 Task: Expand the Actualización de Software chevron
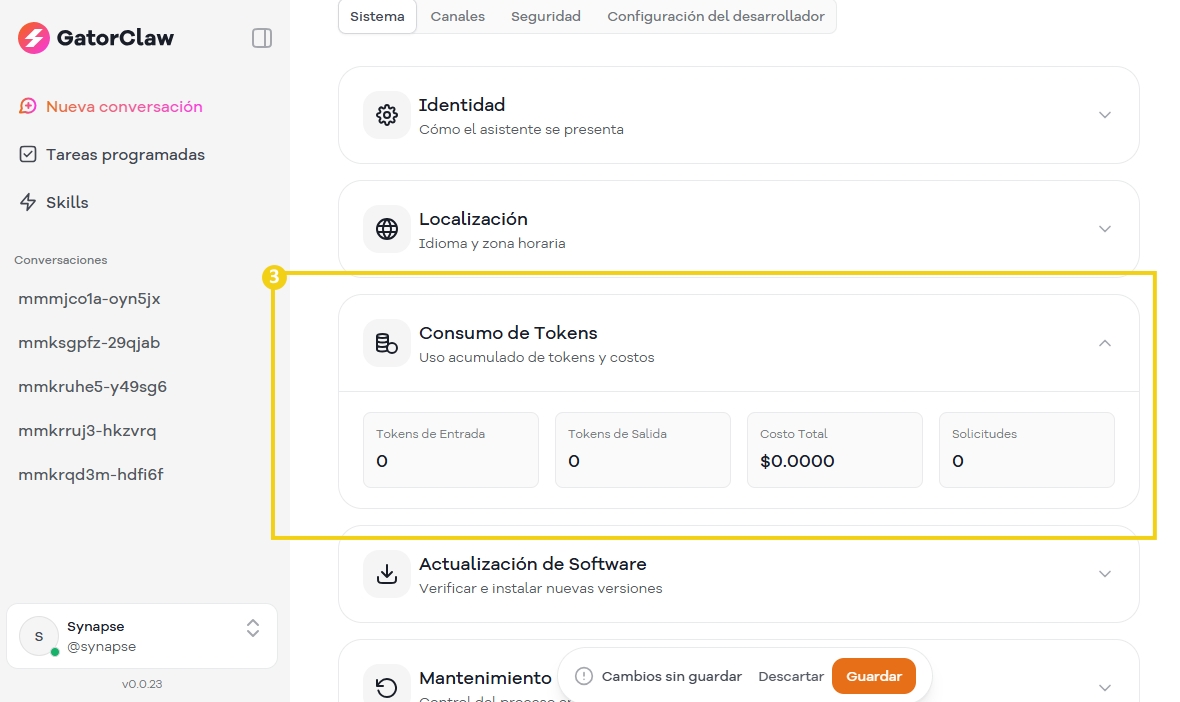click(x=1105, y=574)
